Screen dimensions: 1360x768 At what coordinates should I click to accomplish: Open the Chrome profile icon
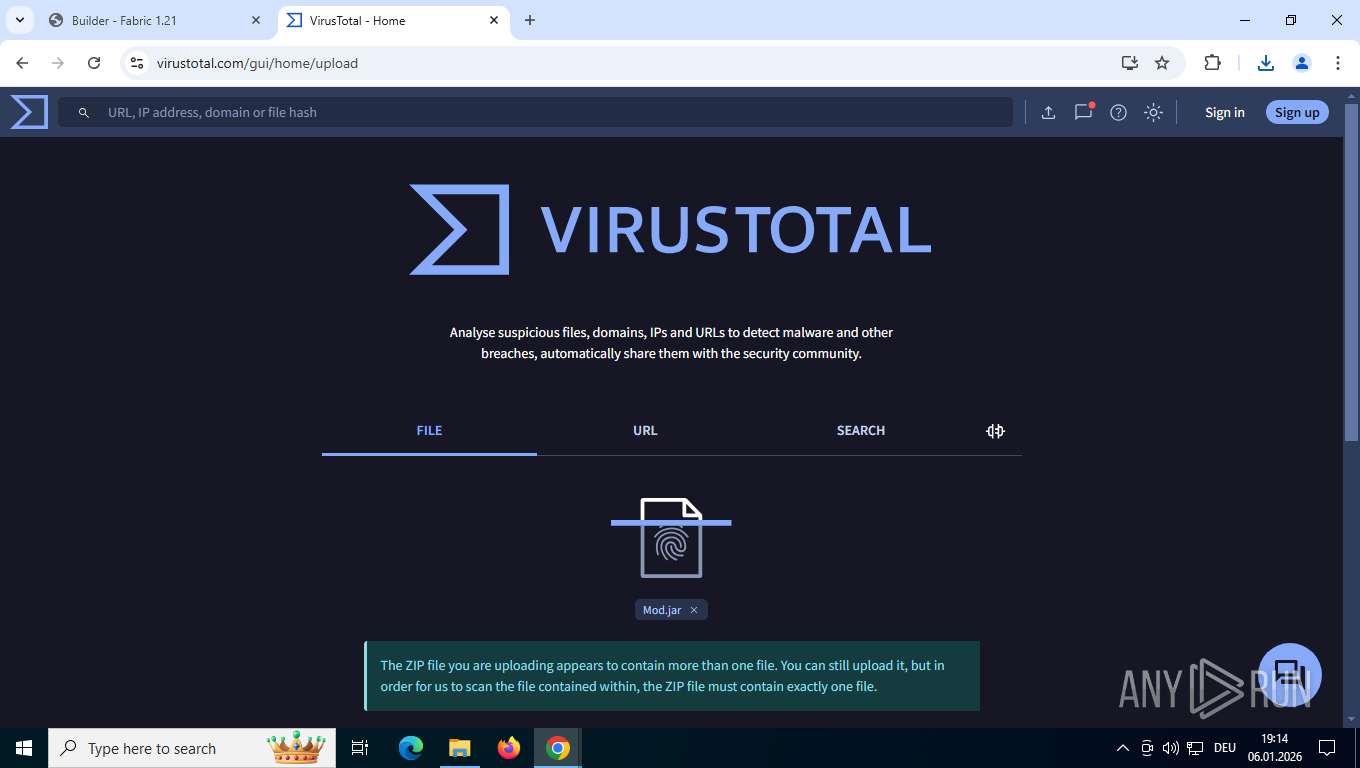pos(1302,63)
